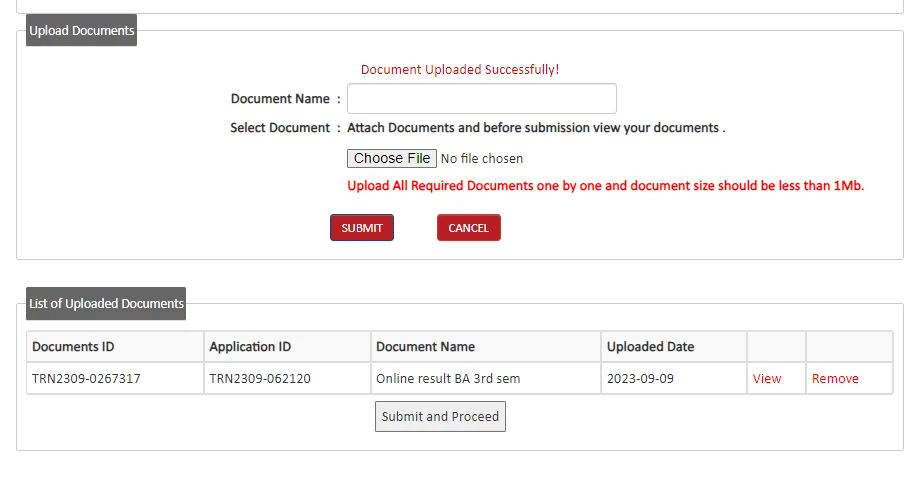Click Submit and Proceed

(x=440, y=417)
